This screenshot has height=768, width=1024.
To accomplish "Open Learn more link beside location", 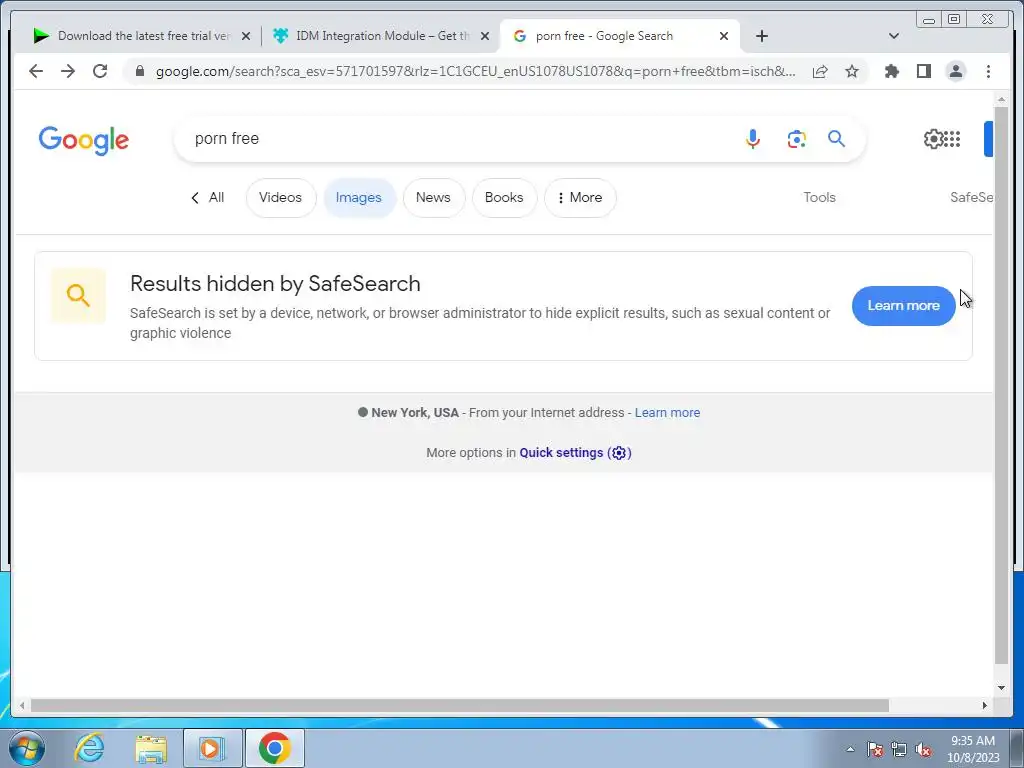I will tap(667, 413).
